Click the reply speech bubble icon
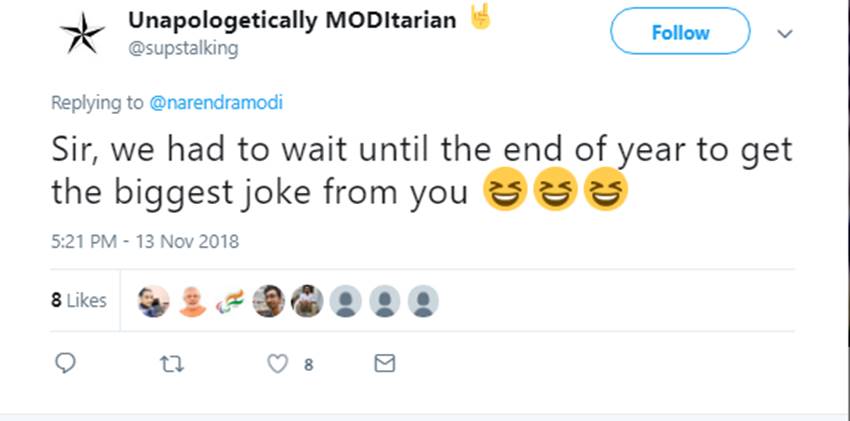The width and height of the screenshot is (850, 421). coord(65,363)
